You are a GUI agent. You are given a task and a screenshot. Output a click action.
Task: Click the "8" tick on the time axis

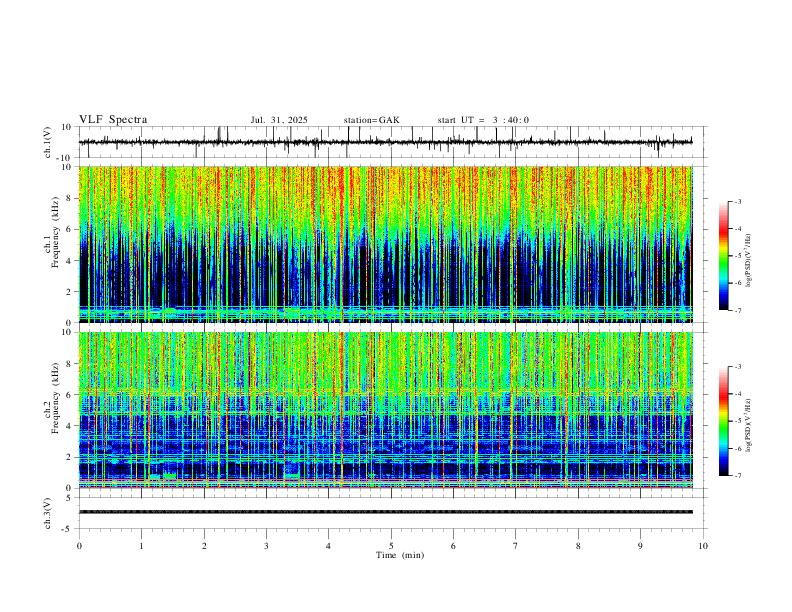tap(578, 546)
